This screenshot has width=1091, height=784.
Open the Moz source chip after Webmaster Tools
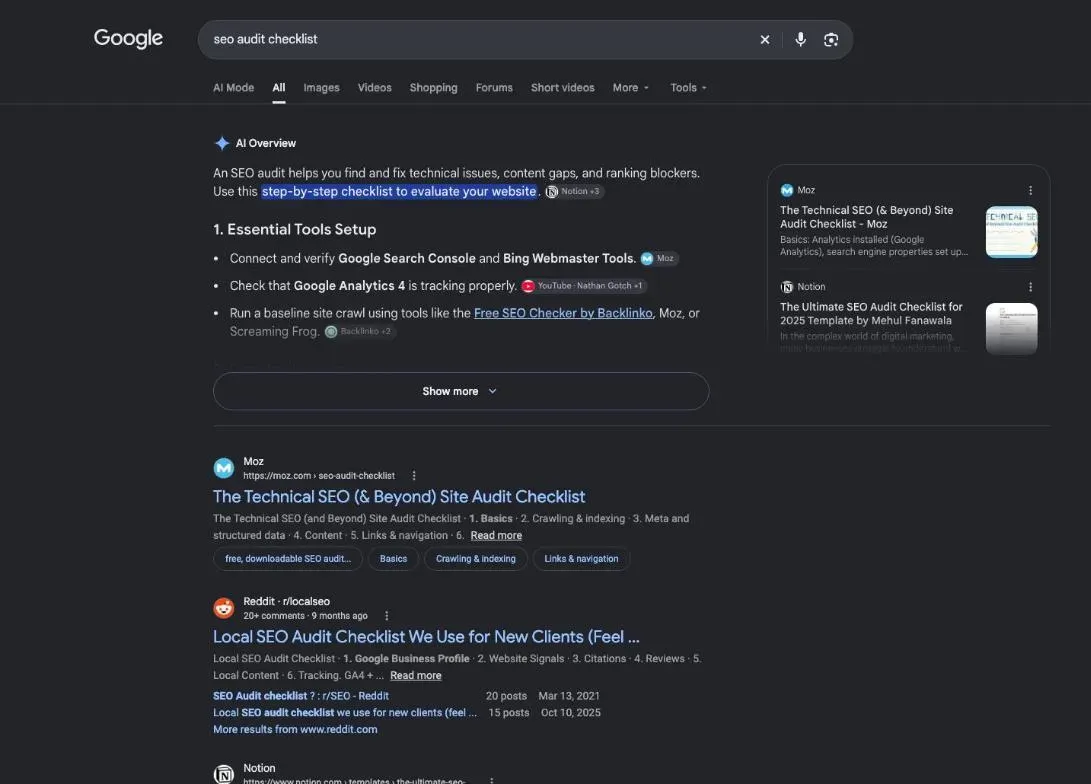pyautogui.click(x=658, y=258)
